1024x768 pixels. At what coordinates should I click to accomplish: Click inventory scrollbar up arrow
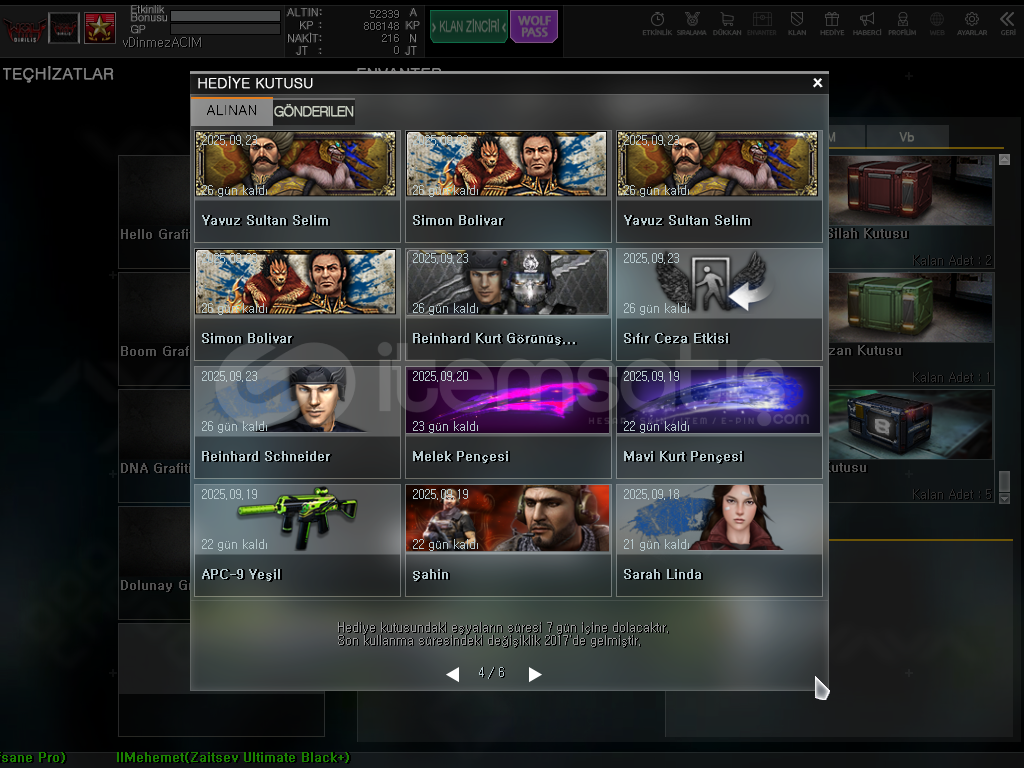(1004, 159)
